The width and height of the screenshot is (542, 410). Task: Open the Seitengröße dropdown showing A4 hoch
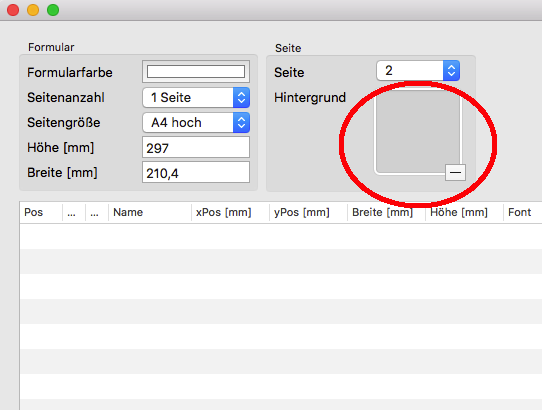[x=196, y=122]
